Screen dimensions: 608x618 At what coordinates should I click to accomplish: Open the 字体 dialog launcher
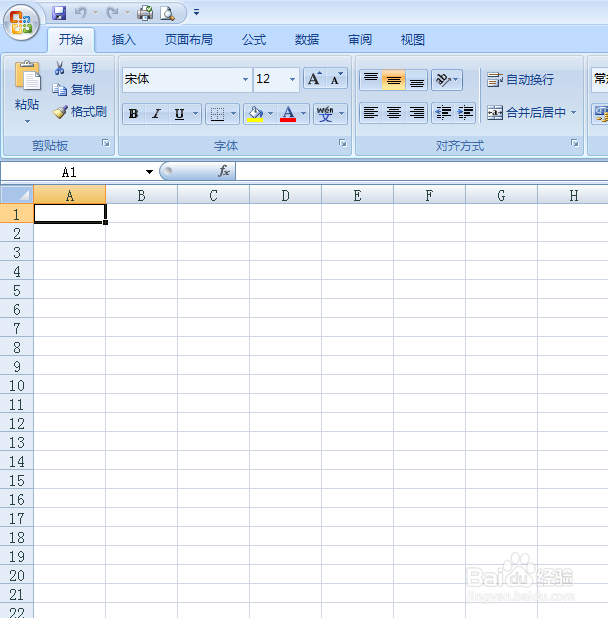click(x=343, y=143)
